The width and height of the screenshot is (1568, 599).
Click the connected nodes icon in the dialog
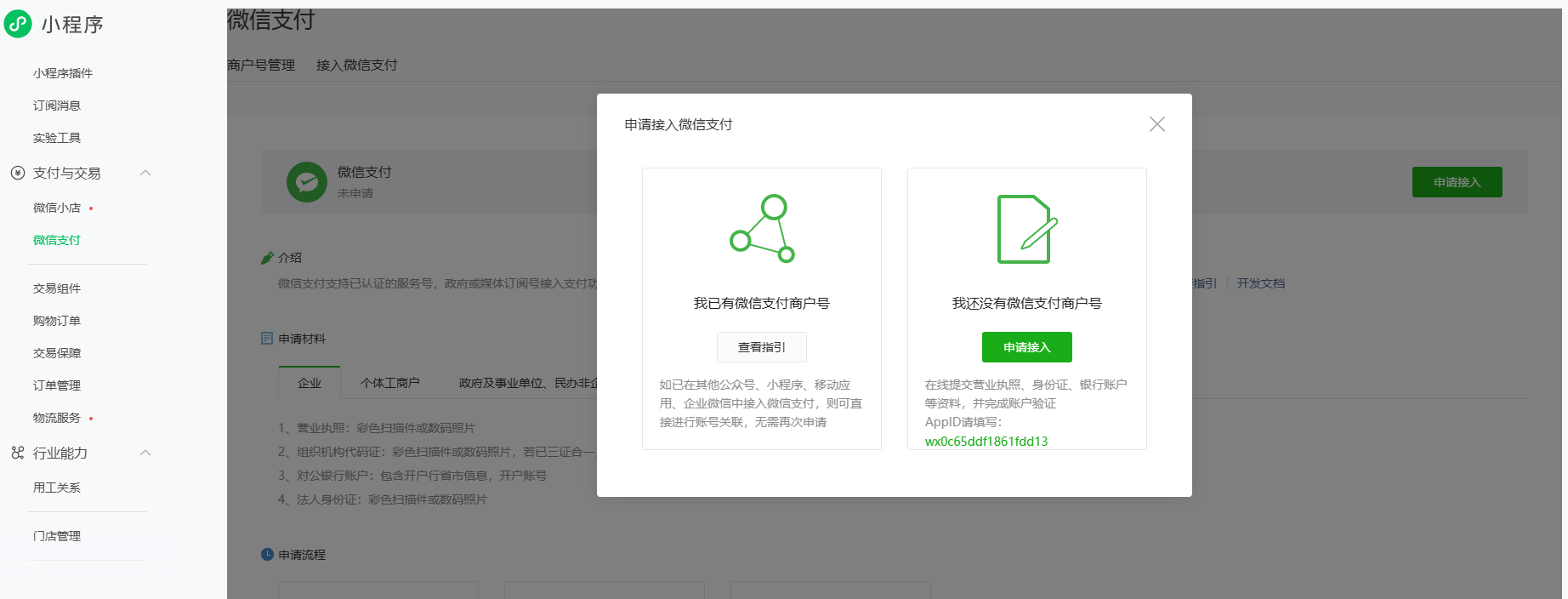click(762, 229)
